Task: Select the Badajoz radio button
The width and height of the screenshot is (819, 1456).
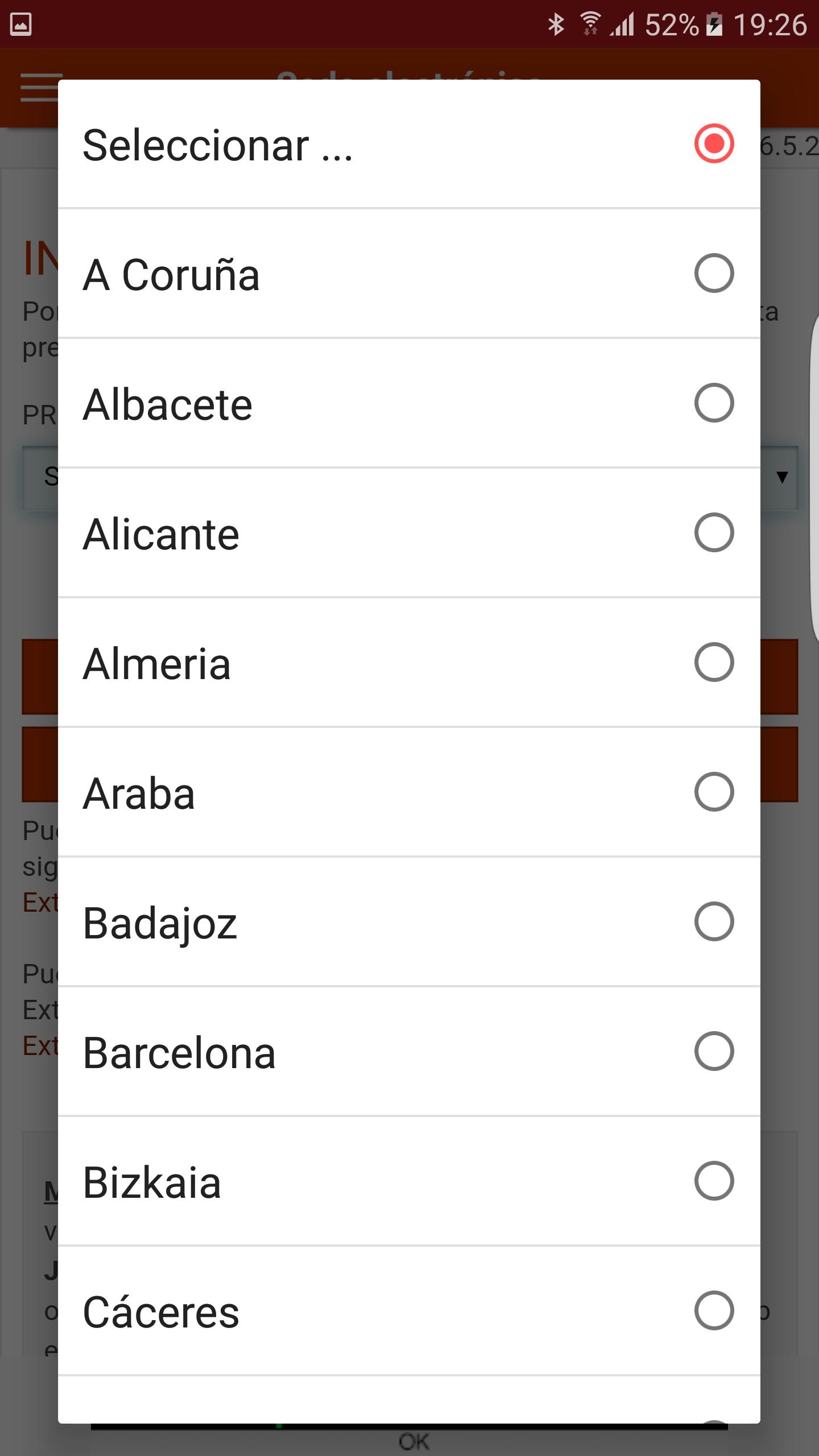Action: 409,922
